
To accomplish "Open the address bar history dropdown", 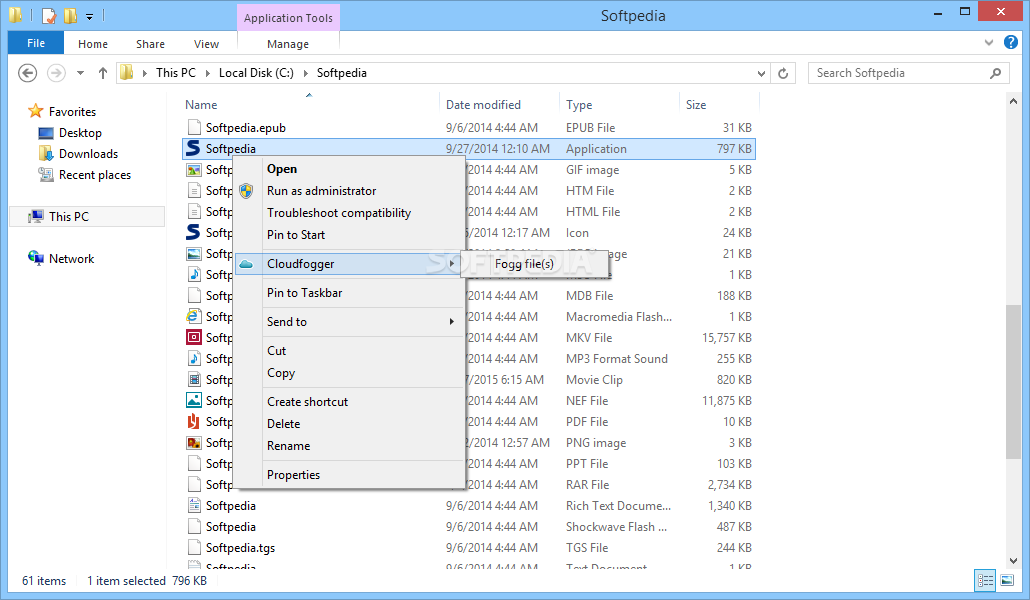I will (761, 73).
